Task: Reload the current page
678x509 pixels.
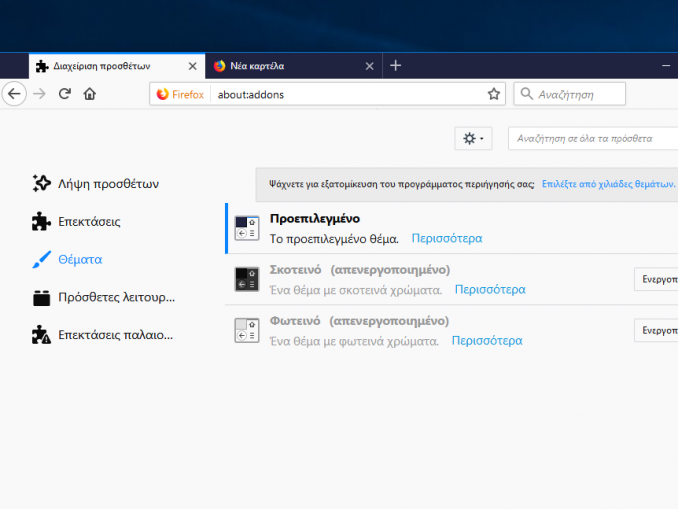Action: (65, 94)
